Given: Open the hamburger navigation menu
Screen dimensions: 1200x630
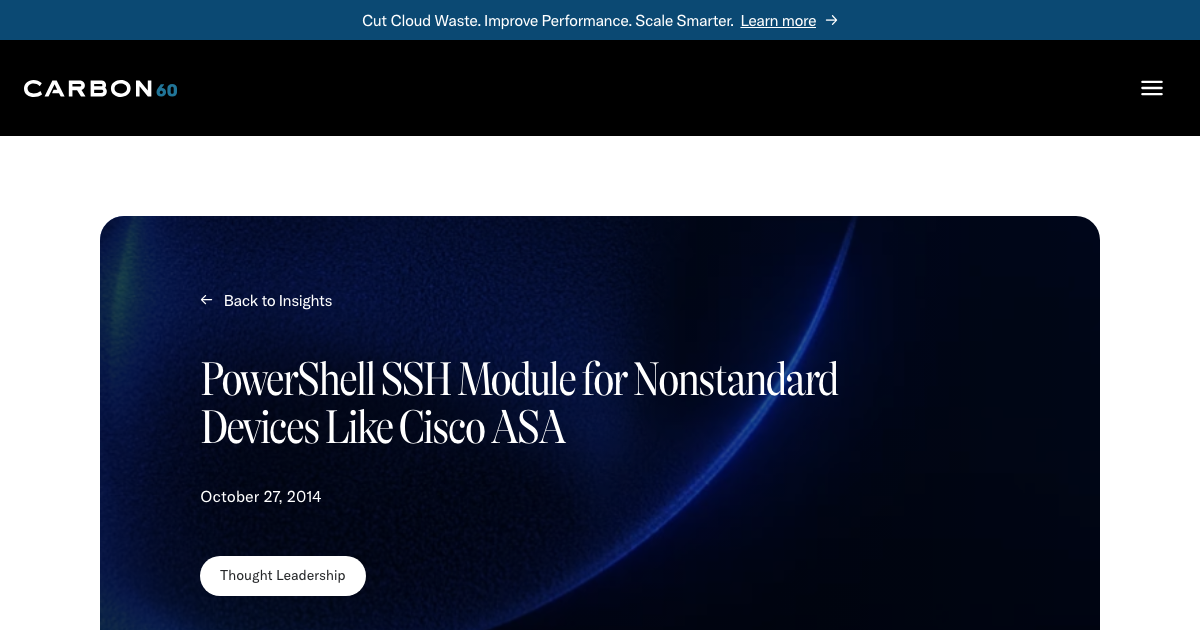Looking at the screenshot, I should tap(1152, 88).
